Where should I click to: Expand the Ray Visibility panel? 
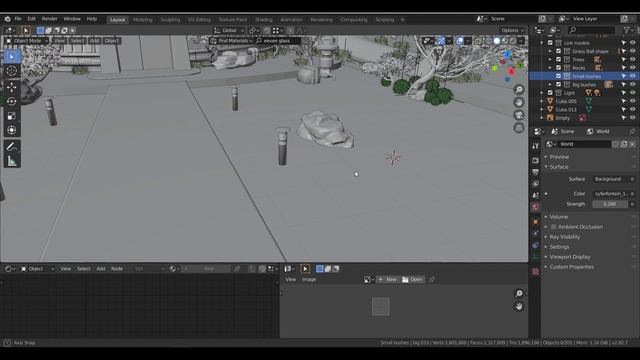564,237
